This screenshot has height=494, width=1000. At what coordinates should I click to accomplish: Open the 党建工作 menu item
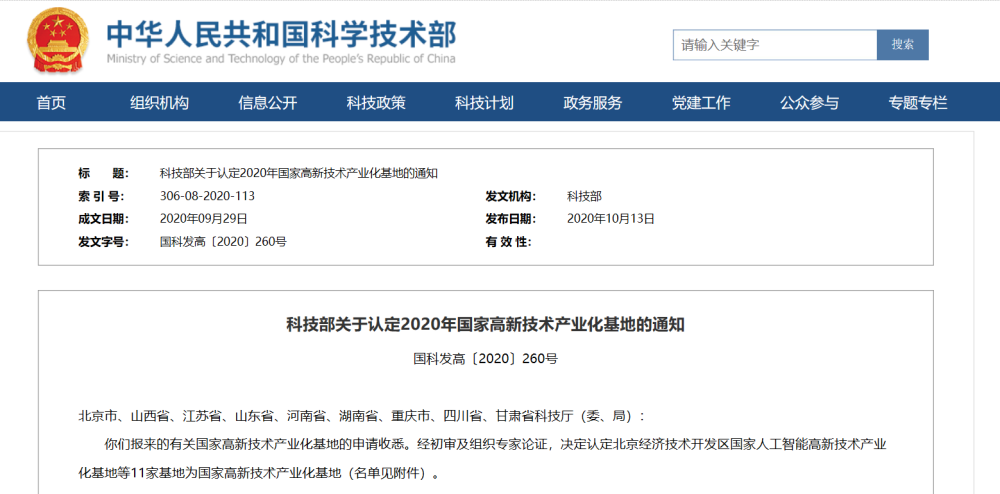[701, 102]
